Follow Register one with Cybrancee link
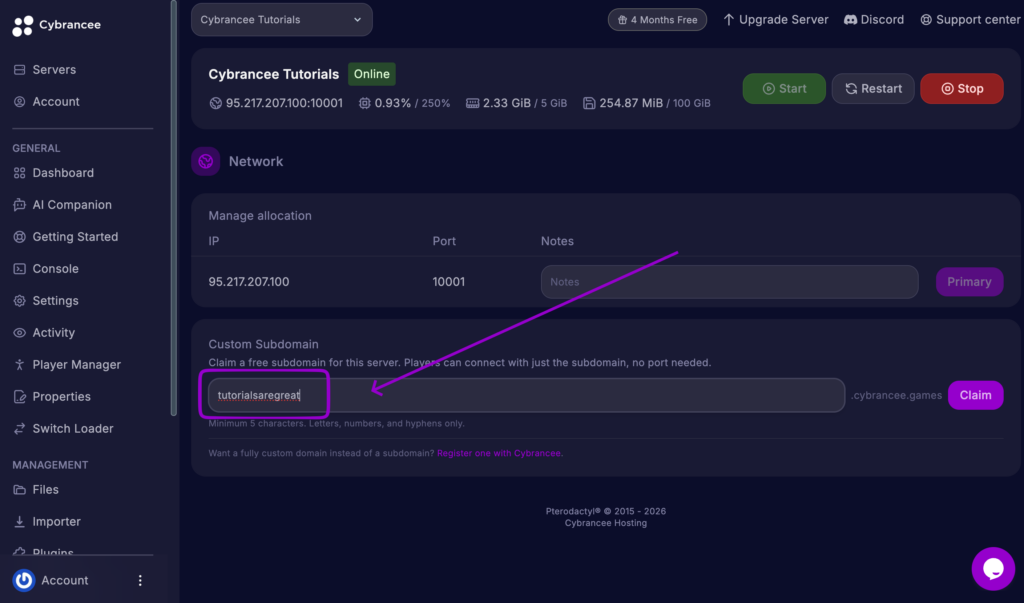1024x603 pixels. click(499, 453)
